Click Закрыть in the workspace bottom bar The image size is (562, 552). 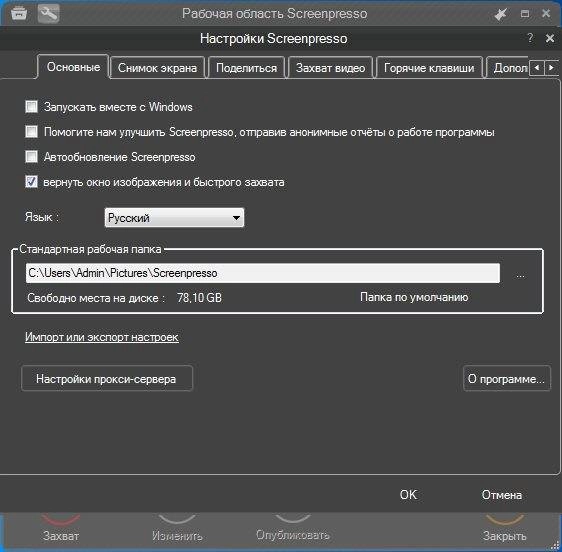click(x=504, y=536)
